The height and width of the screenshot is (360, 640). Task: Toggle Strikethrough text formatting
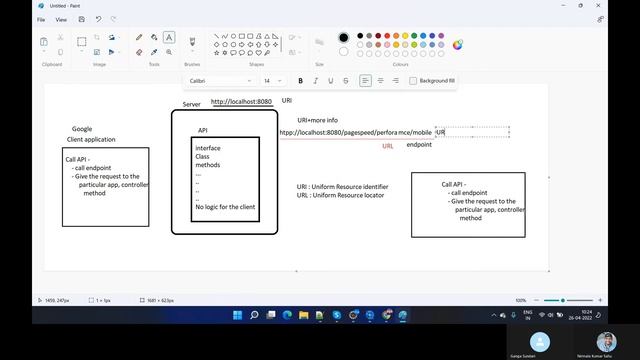[346, 81]
